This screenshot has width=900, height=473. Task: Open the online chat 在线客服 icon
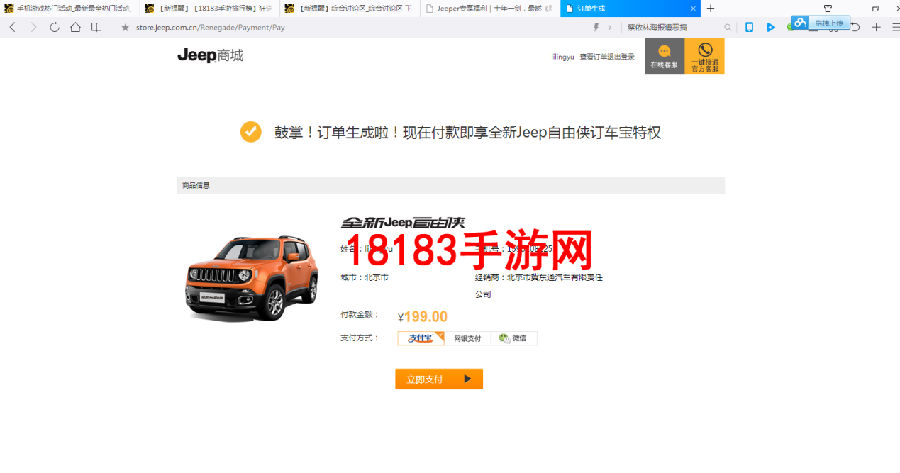click(x=664, y=56)
